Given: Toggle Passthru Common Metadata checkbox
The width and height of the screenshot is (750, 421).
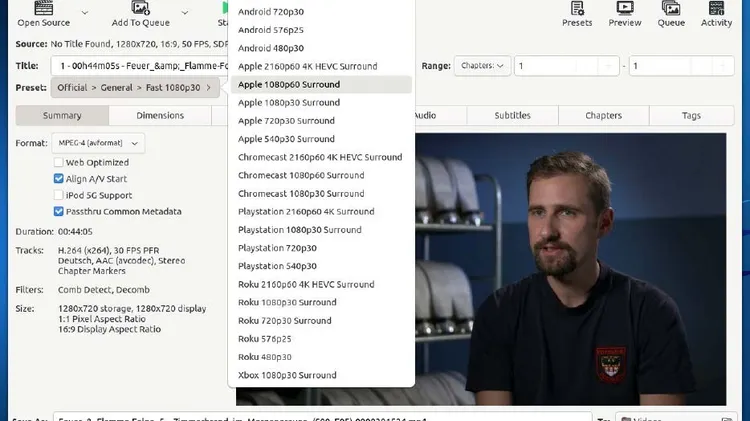Looking at the screenshot, I should (58, 211).
